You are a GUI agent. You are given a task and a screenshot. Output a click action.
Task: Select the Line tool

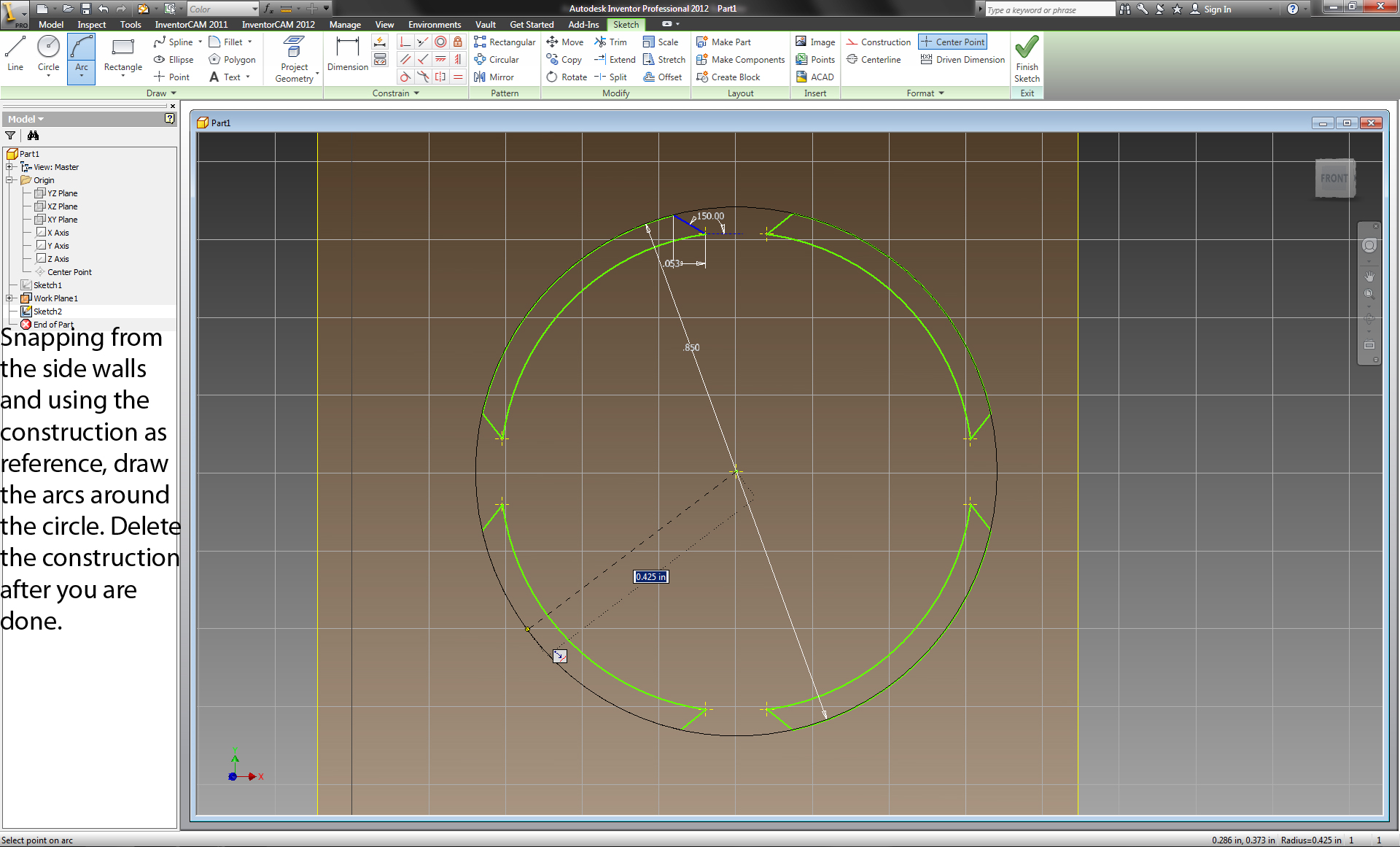coord(15,54)
